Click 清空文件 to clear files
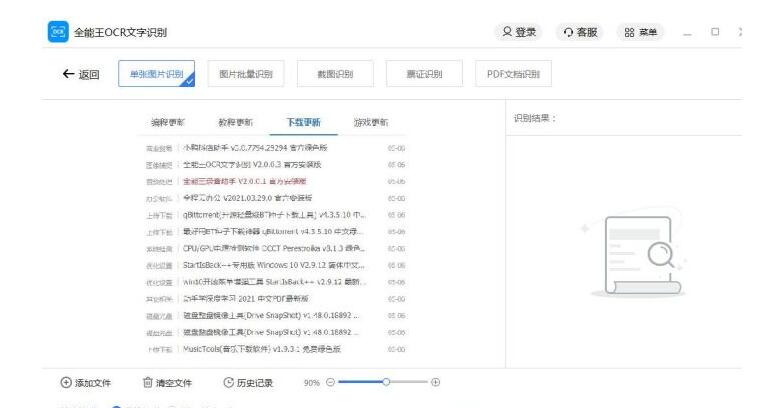762x408 pixels. coord(167,383)
